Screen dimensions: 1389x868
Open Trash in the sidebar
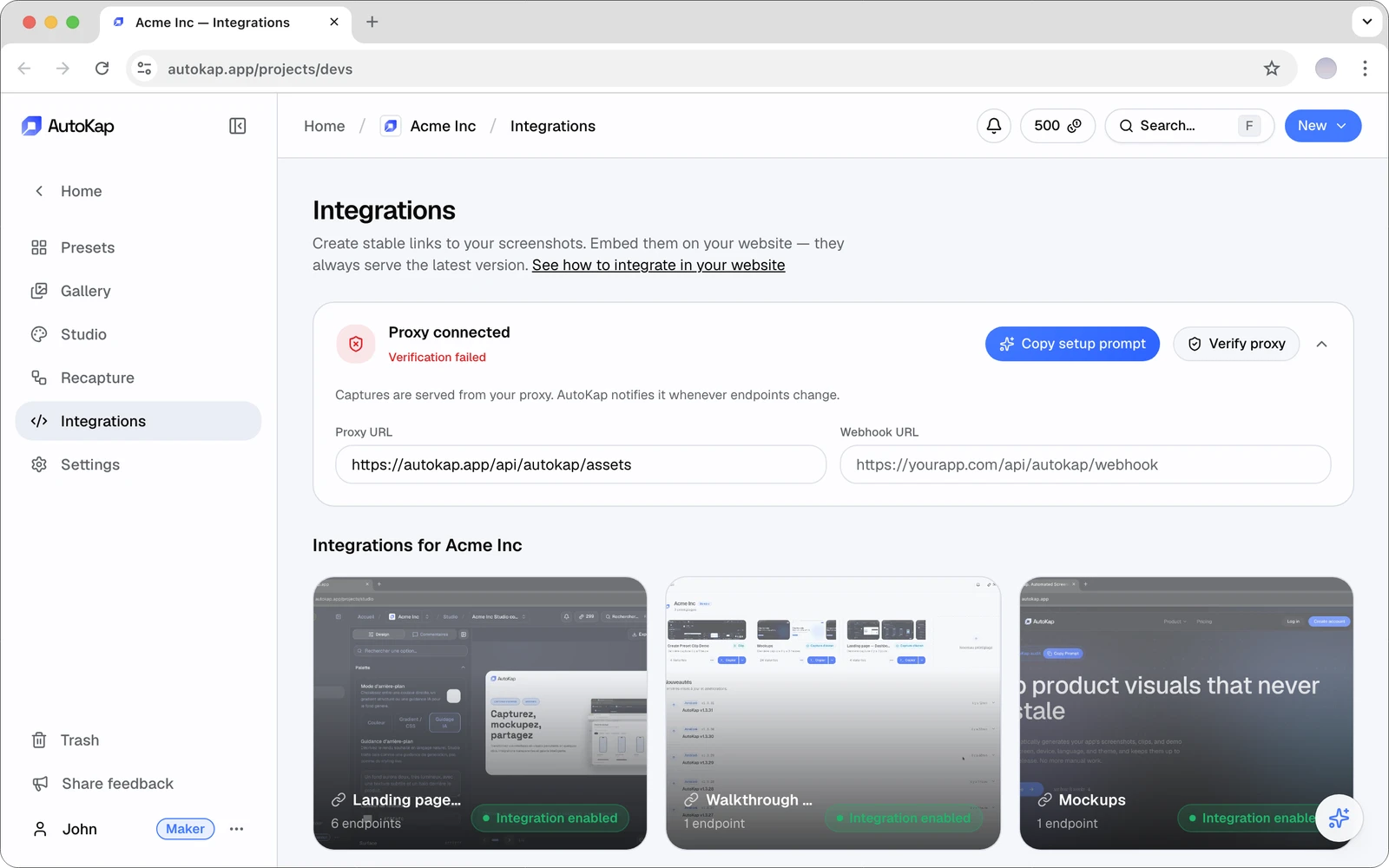[138, 740]
